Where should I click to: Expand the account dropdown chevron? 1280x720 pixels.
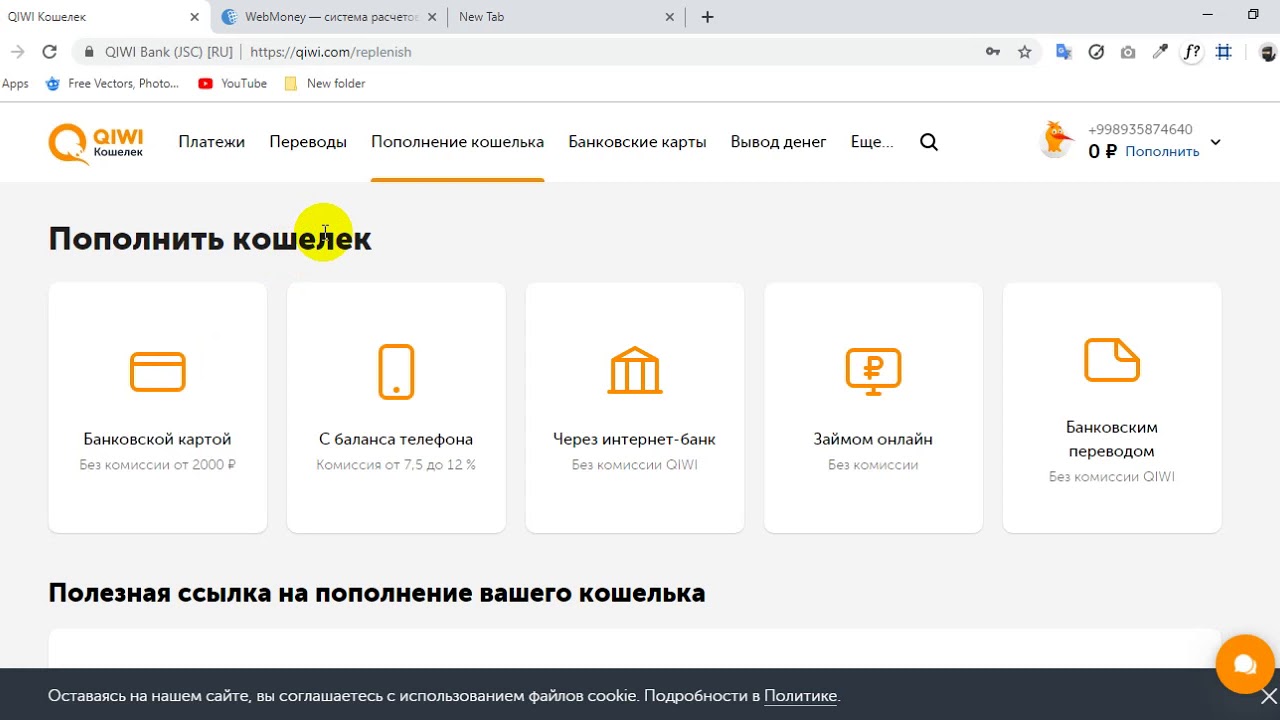point(1215,142)
